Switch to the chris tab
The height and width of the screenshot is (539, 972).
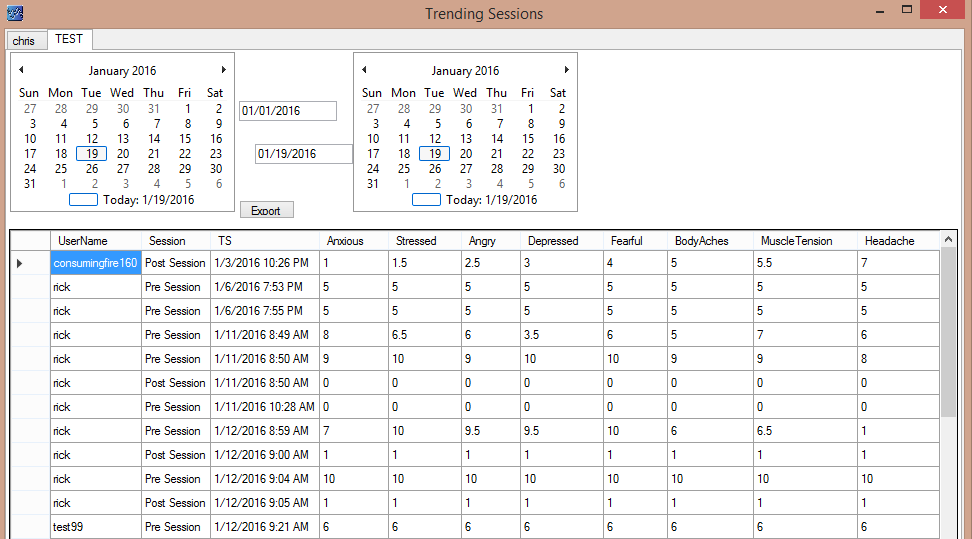pos(24,41)
